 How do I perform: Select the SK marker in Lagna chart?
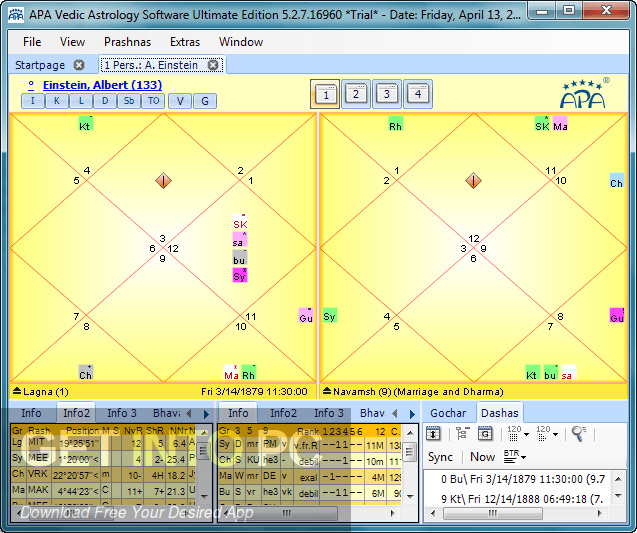tap(240, 222)
